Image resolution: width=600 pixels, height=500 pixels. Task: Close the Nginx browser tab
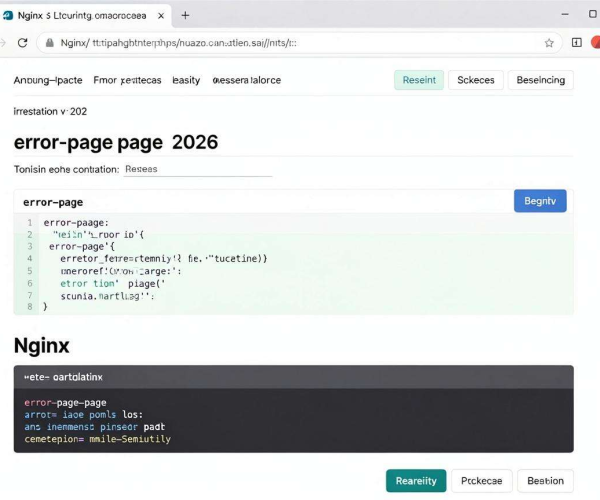(161, 16)
